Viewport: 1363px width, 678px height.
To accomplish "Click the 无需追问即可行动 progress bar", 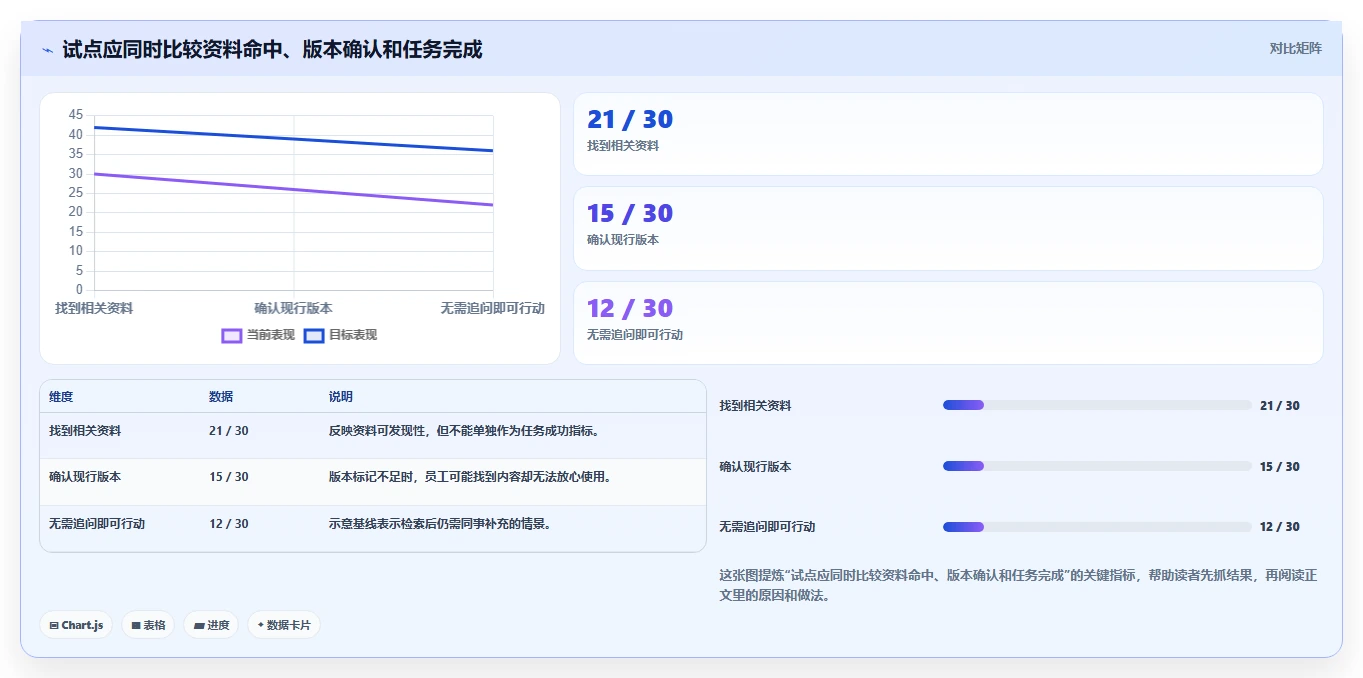I will [x=1097, y=527].
